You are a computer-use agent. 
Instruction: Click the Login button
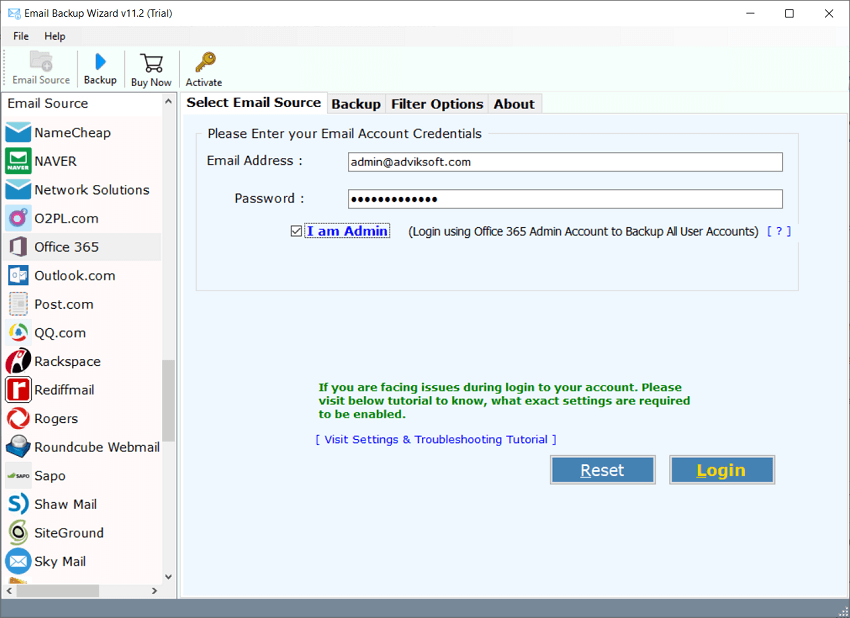[722, 470]
